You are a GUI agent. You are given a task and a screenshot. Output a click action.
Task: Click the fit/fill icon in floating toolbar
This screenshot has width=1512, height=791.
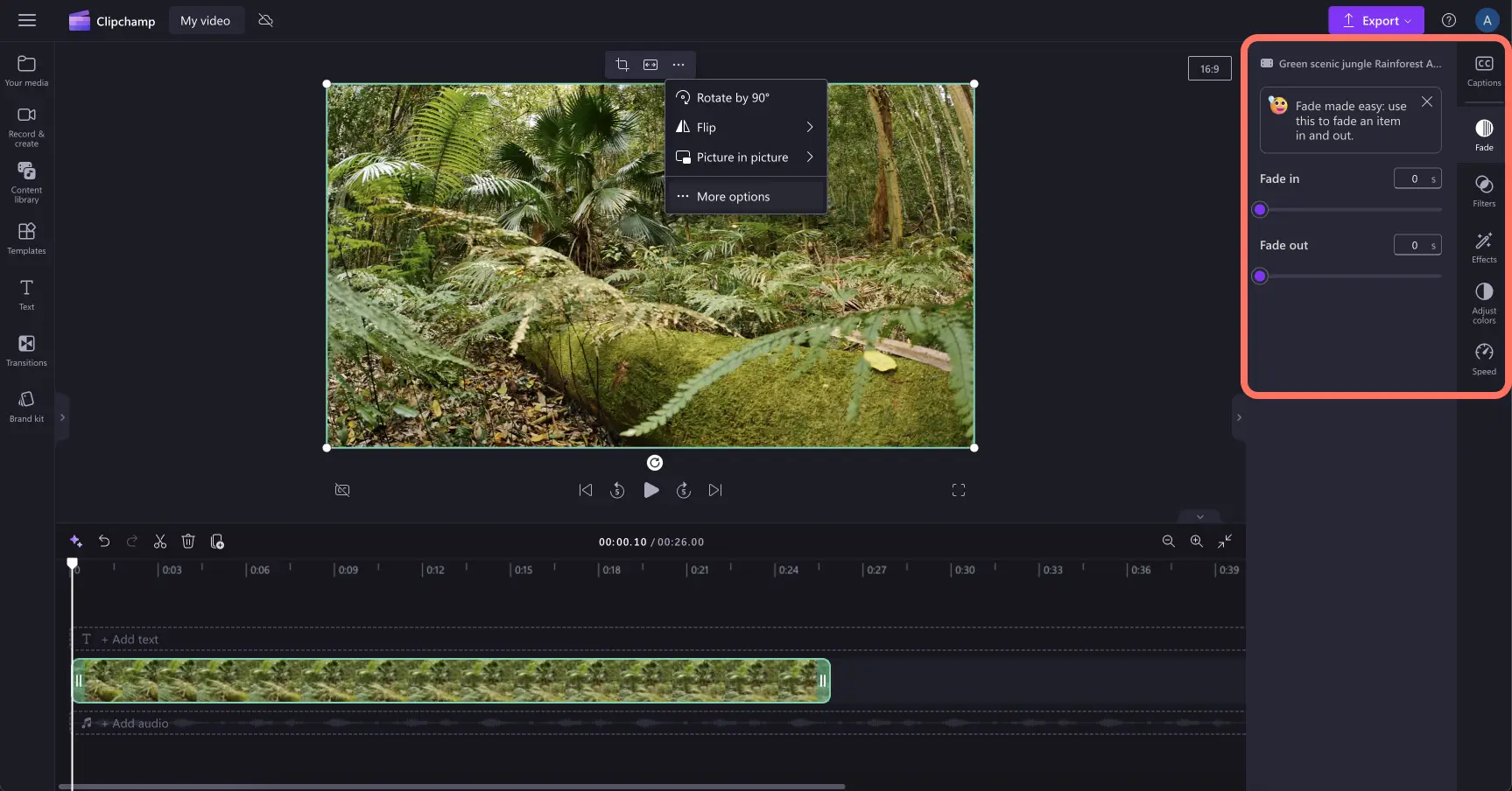pyautogui.click(x=651, y=65)
